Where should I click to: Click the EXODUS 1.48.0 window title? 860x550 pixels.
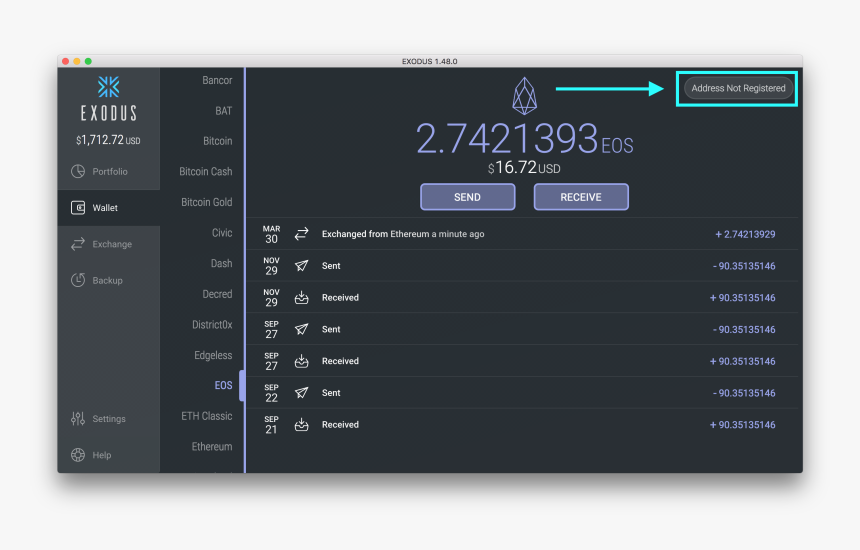[429, 61]
